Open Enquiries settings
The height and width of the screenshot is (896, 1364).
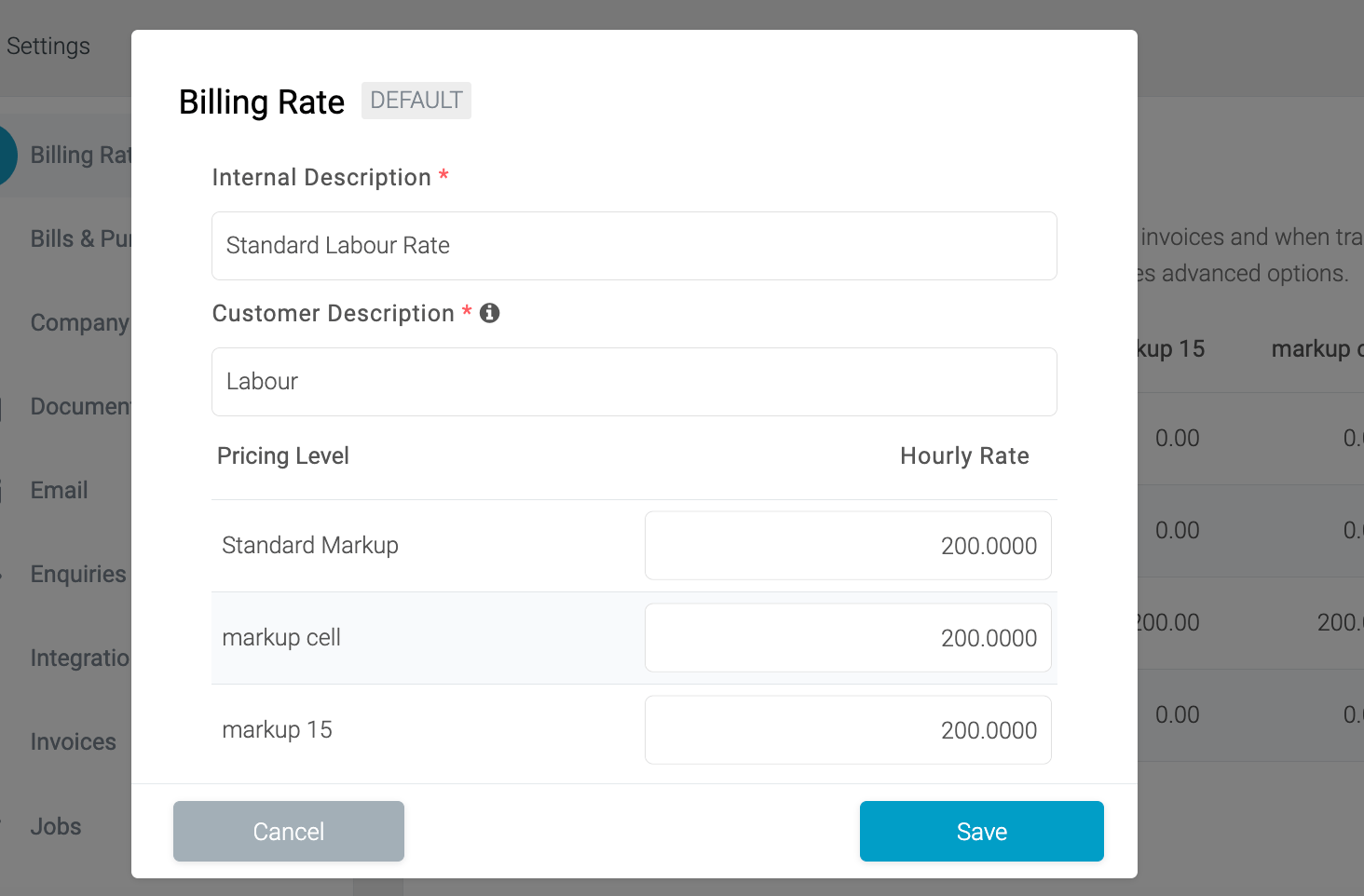click(78, 574)
